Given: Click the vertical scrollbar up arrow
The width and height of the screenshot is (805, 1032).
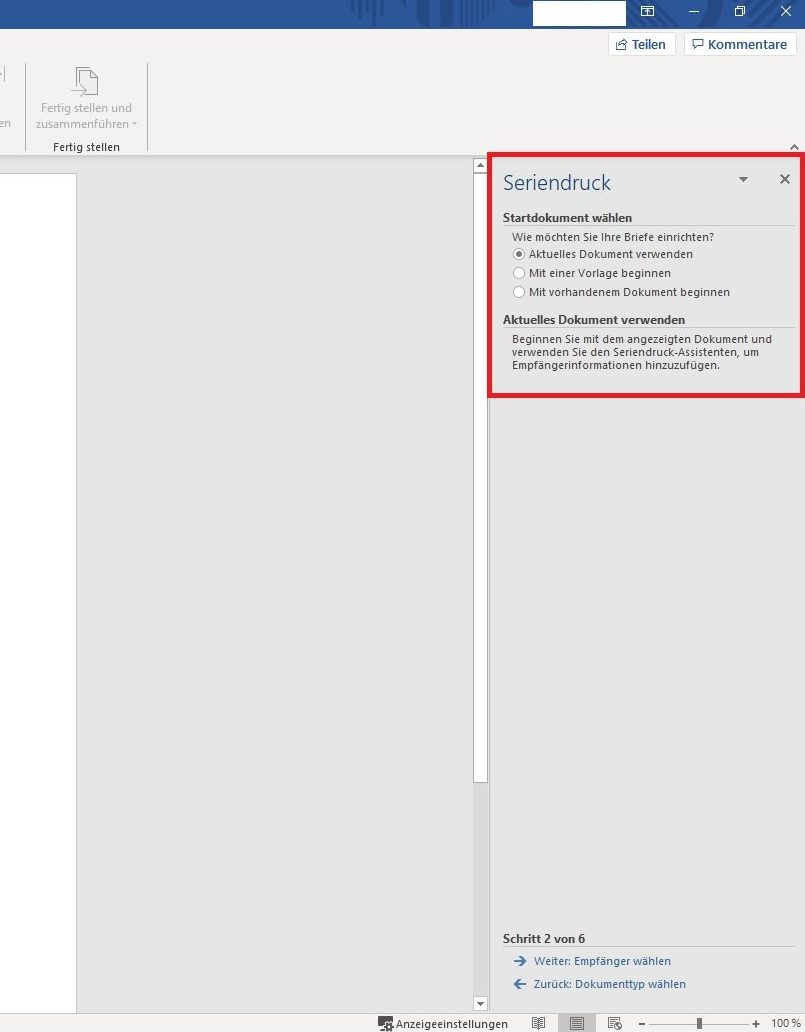Looking at the screenshot, I should [x=480, y=166].
